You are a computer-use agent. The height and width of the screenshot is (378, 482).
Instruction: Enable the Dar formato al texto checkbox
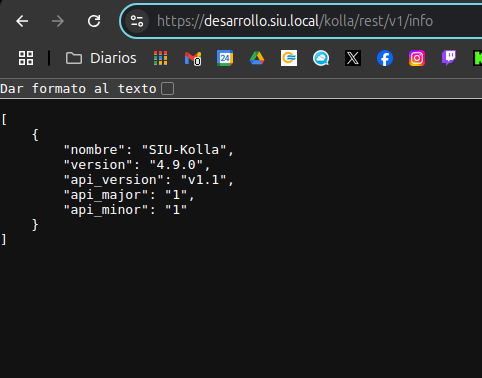[167, 89]
